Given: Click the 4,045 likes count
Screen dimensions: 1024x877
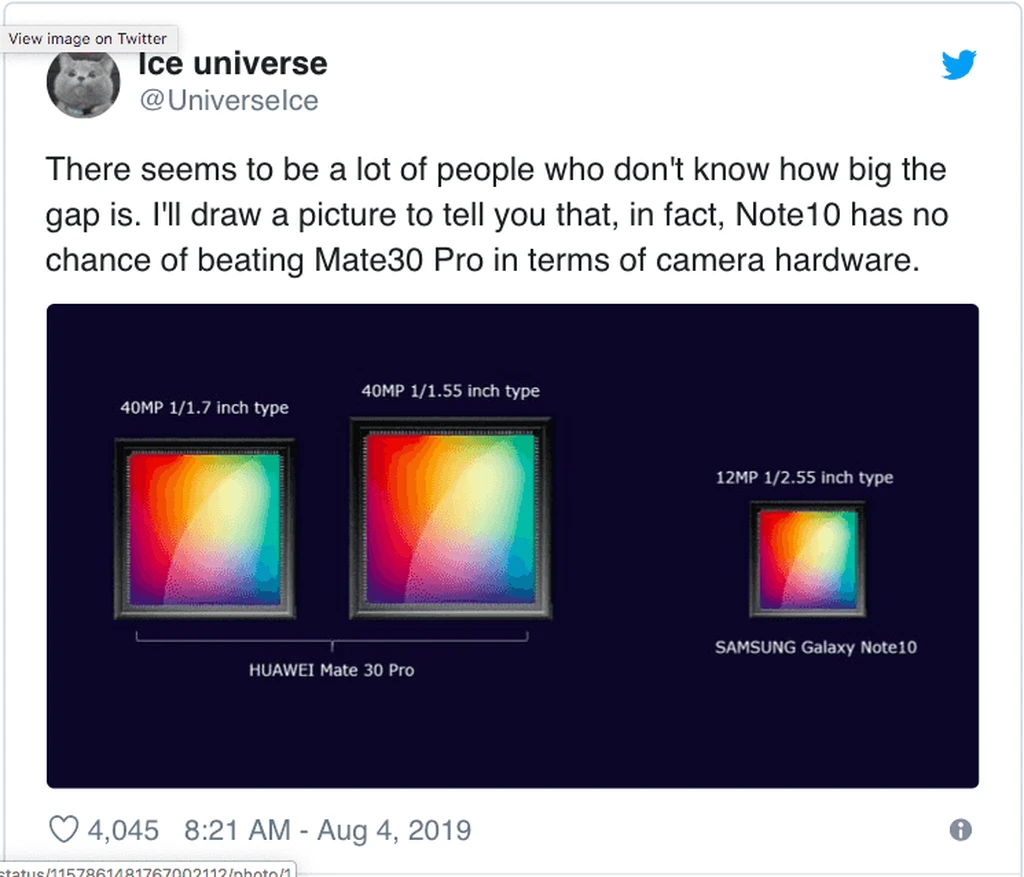Looking at the screenshot, I should coord(123,830).
